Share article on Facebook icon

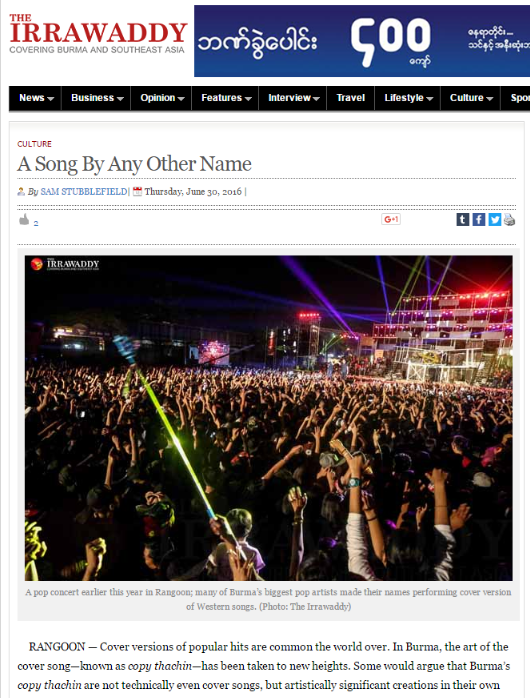pyautogui.click(x=479, y=219)
